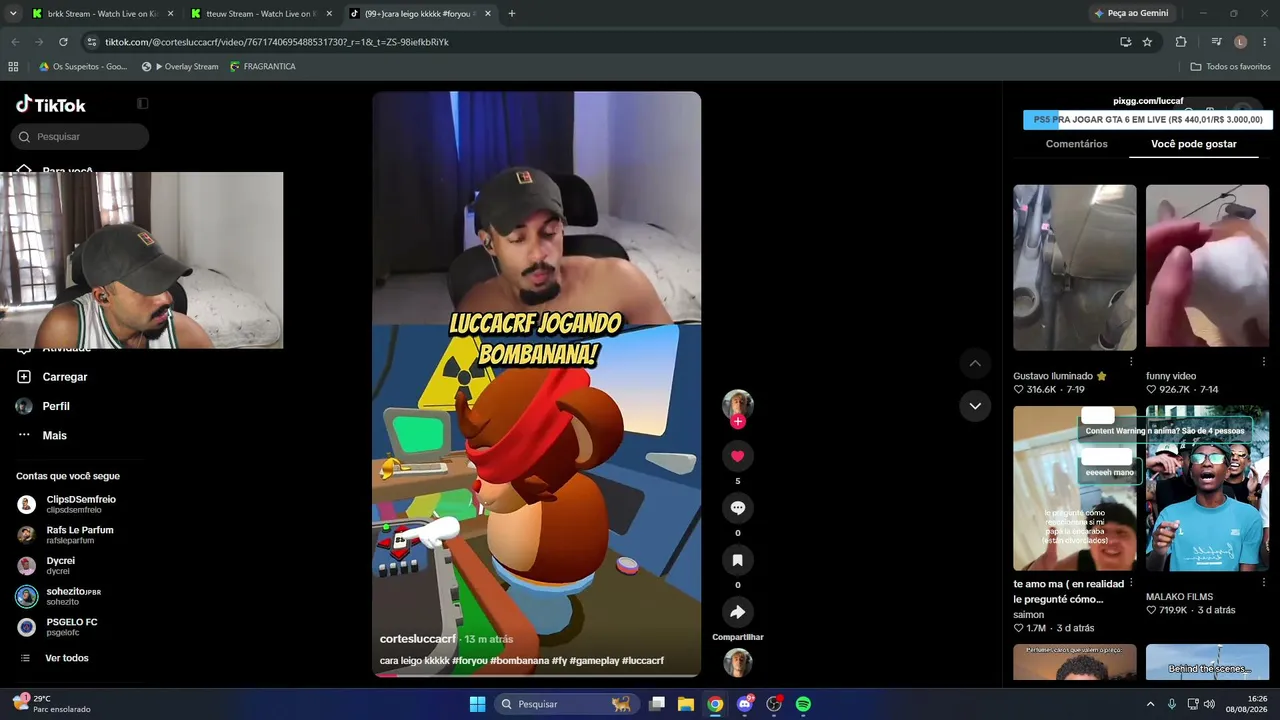The height and width of the screenshot is (720, 1280).
Task: Select the Você pode gostar tab
Action: click(x=1194, y=144)
